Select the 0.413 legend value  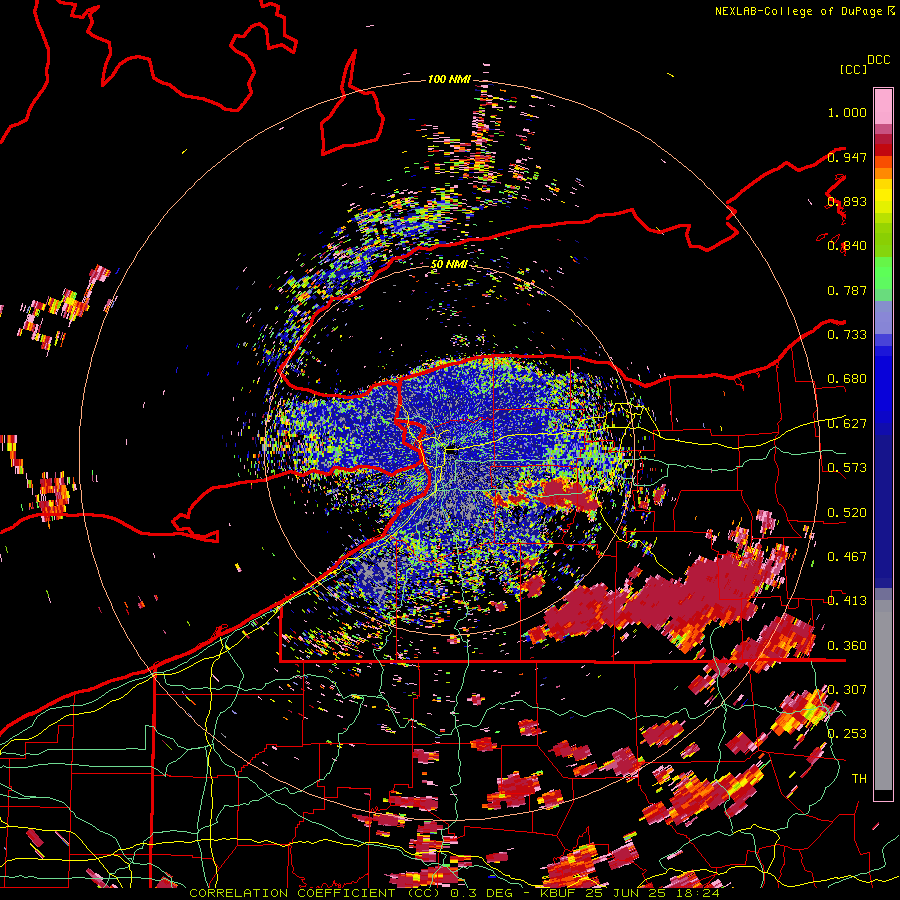pyautogui.click(x=847, y=601)
